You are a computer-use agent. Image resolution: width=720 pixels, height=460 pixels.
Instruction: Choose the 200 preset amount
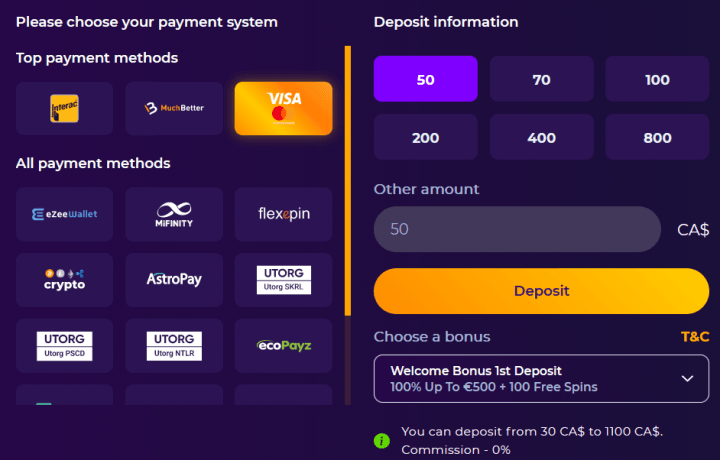click(x=426, y=137)
